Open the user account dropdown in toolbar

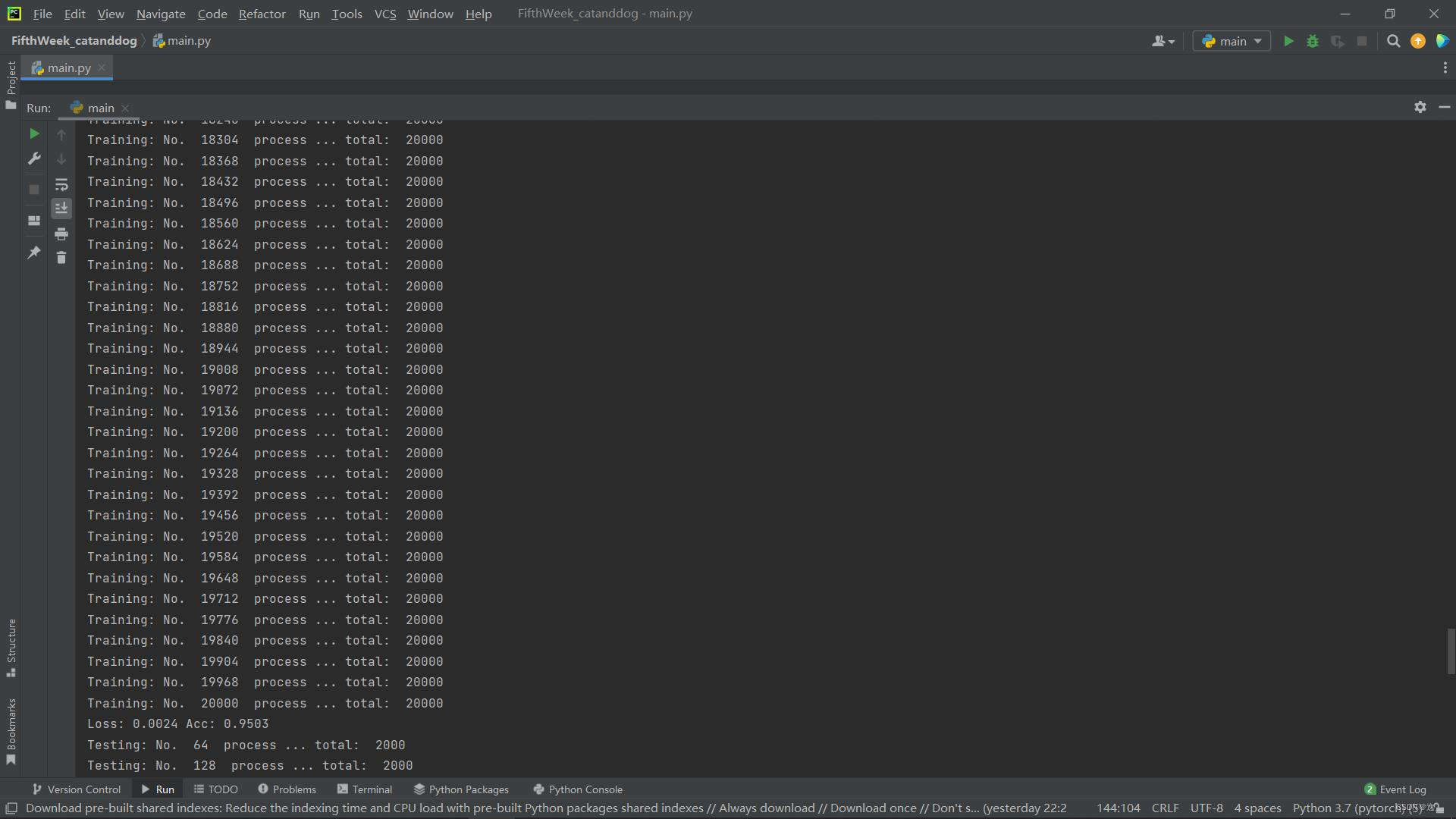tap(1163, 42)
